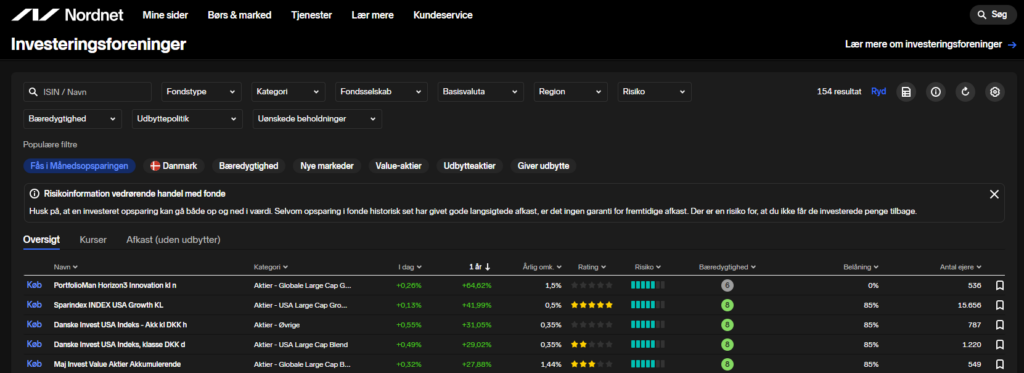
Task: Click the magnifier icon in ISIN / Navn field
Action: pos(33,92)
